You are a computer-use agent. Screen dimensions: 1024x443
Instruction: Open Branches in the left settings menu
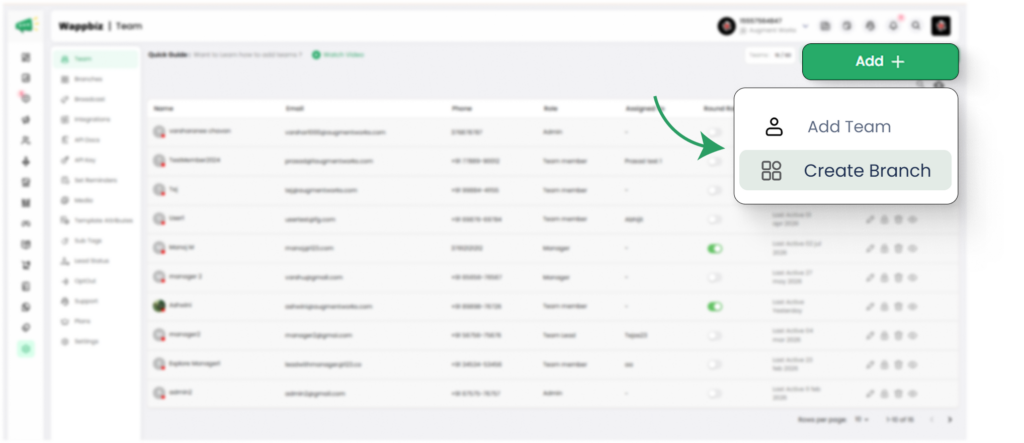[88, 79]
